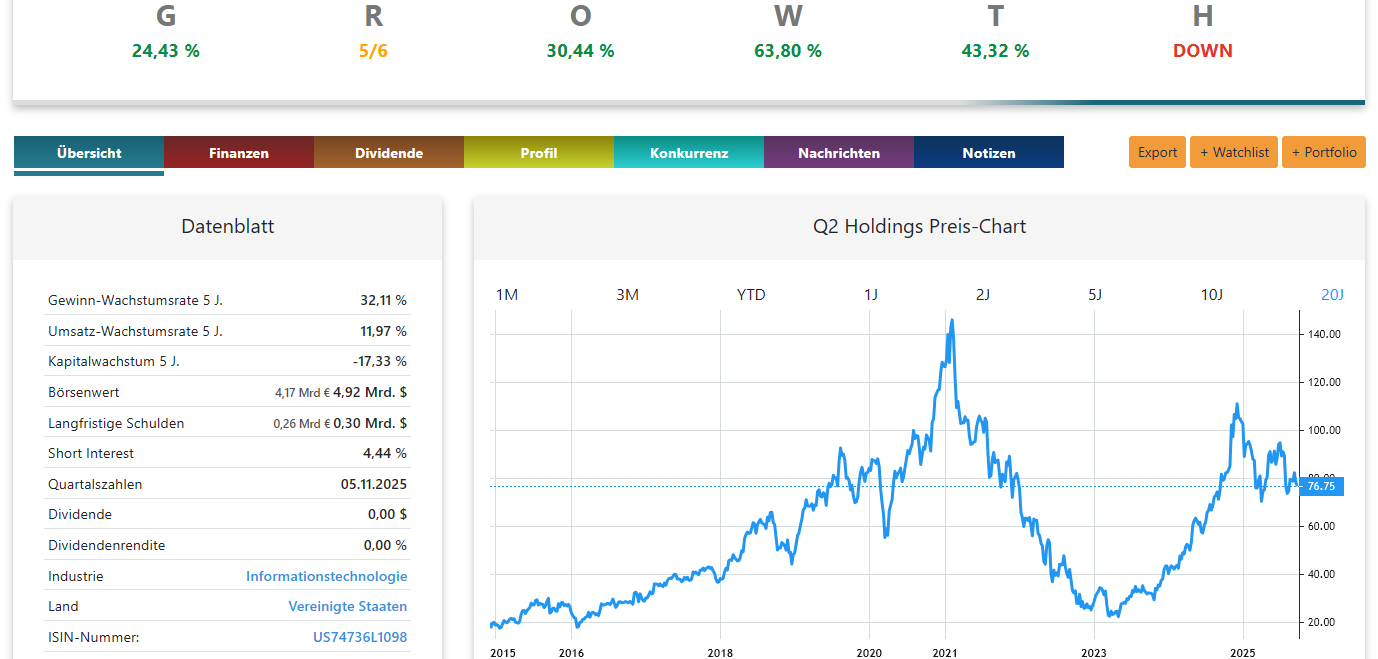
Task: Click the Vereinigte Staaten country link
Action: (348, 606)
